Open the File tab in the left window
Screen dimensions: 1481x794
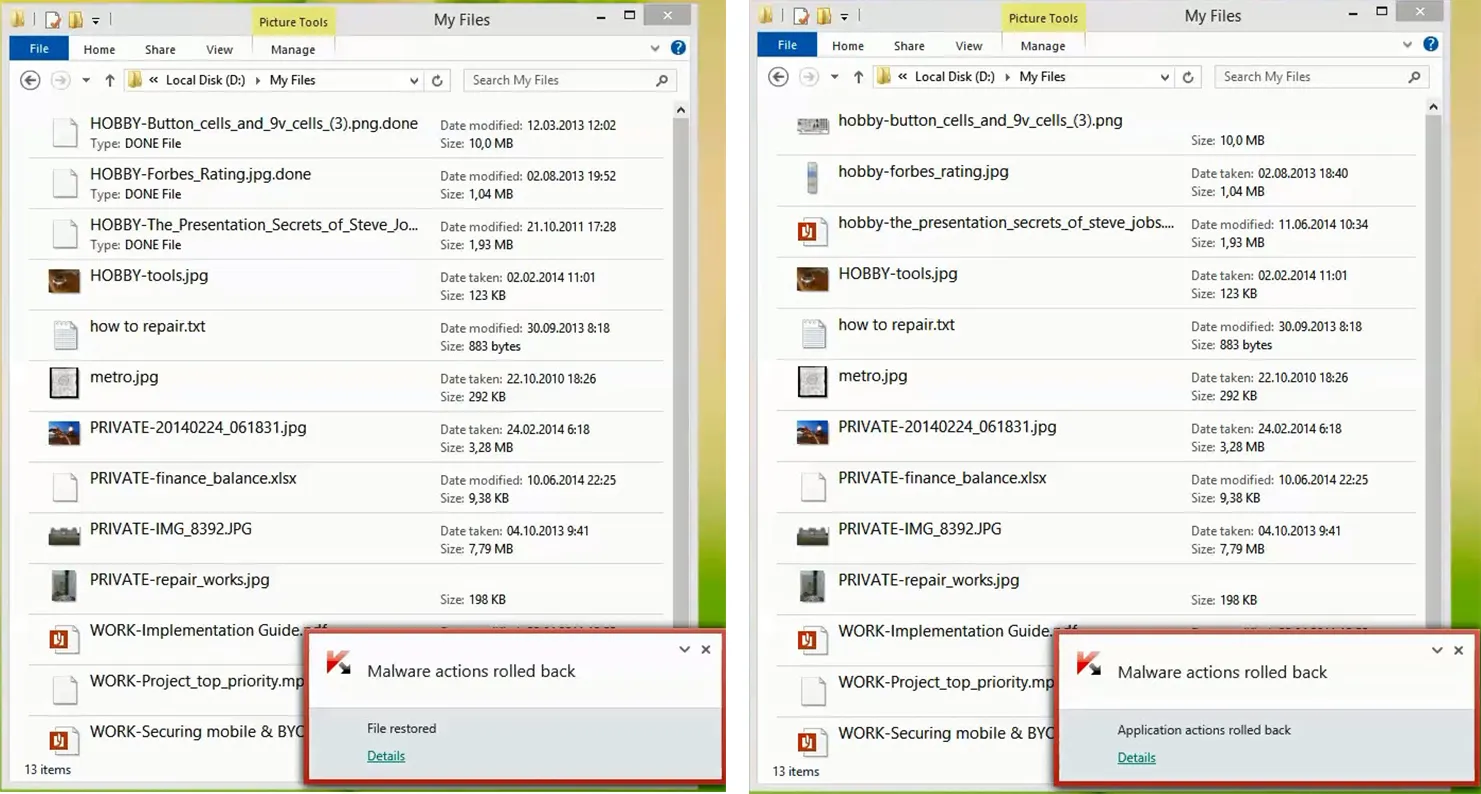click(x=39, y=49)
